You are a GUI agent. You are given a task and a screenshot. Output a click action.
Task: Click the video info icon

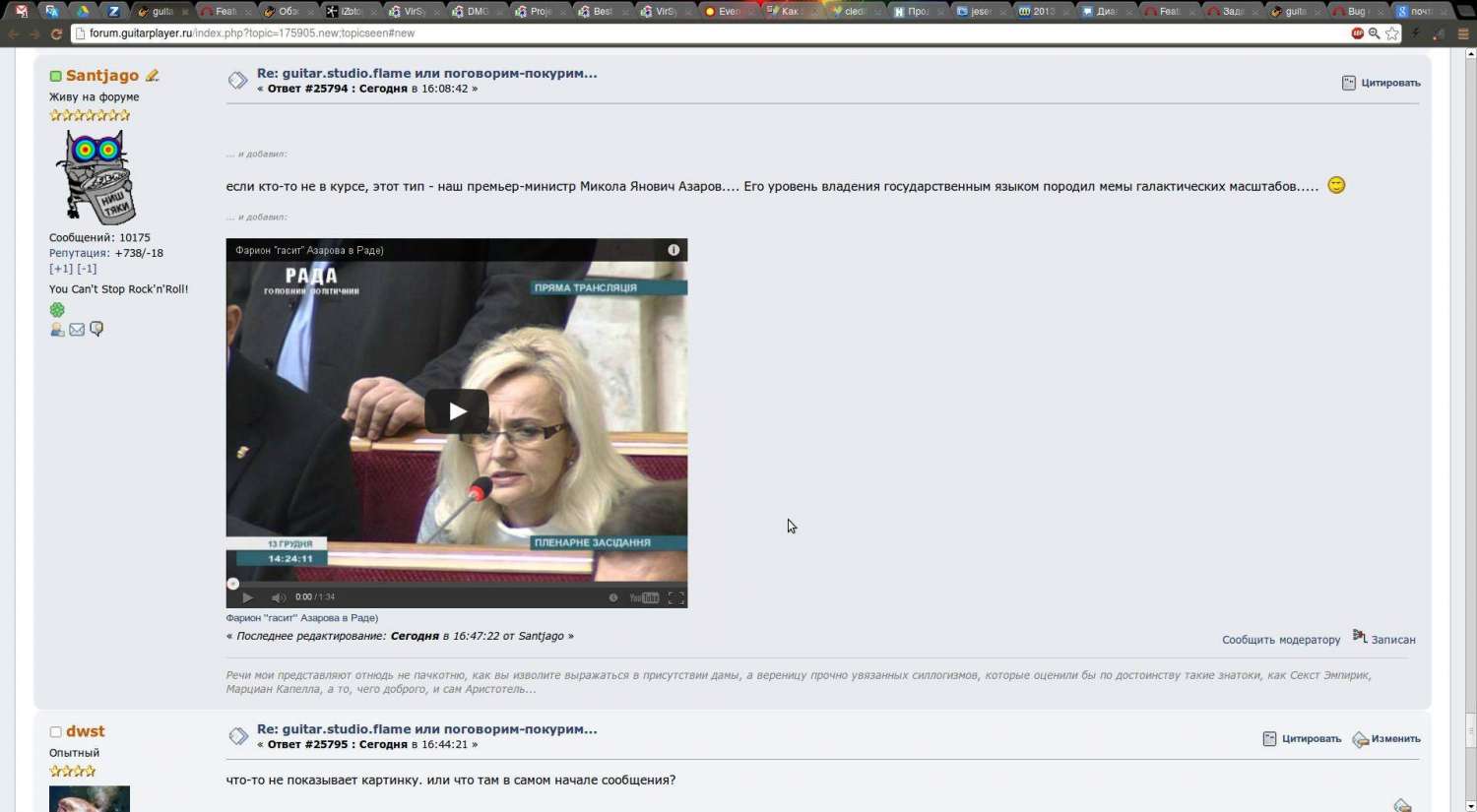click(674, 250)
